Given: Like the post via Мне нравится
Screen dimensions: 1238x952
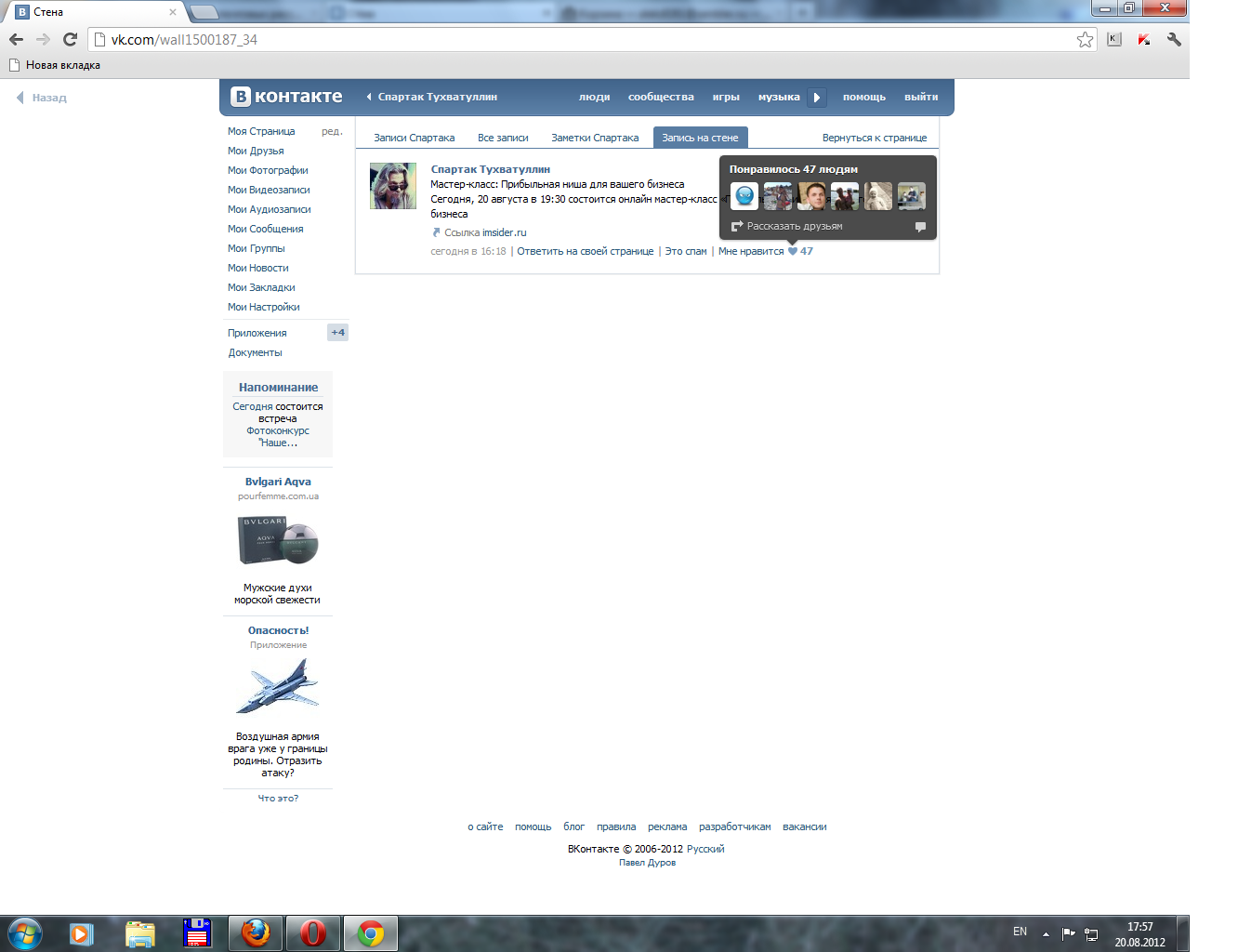Looking at the screenshot, I should pyautogui.click(x=751, y=251).
